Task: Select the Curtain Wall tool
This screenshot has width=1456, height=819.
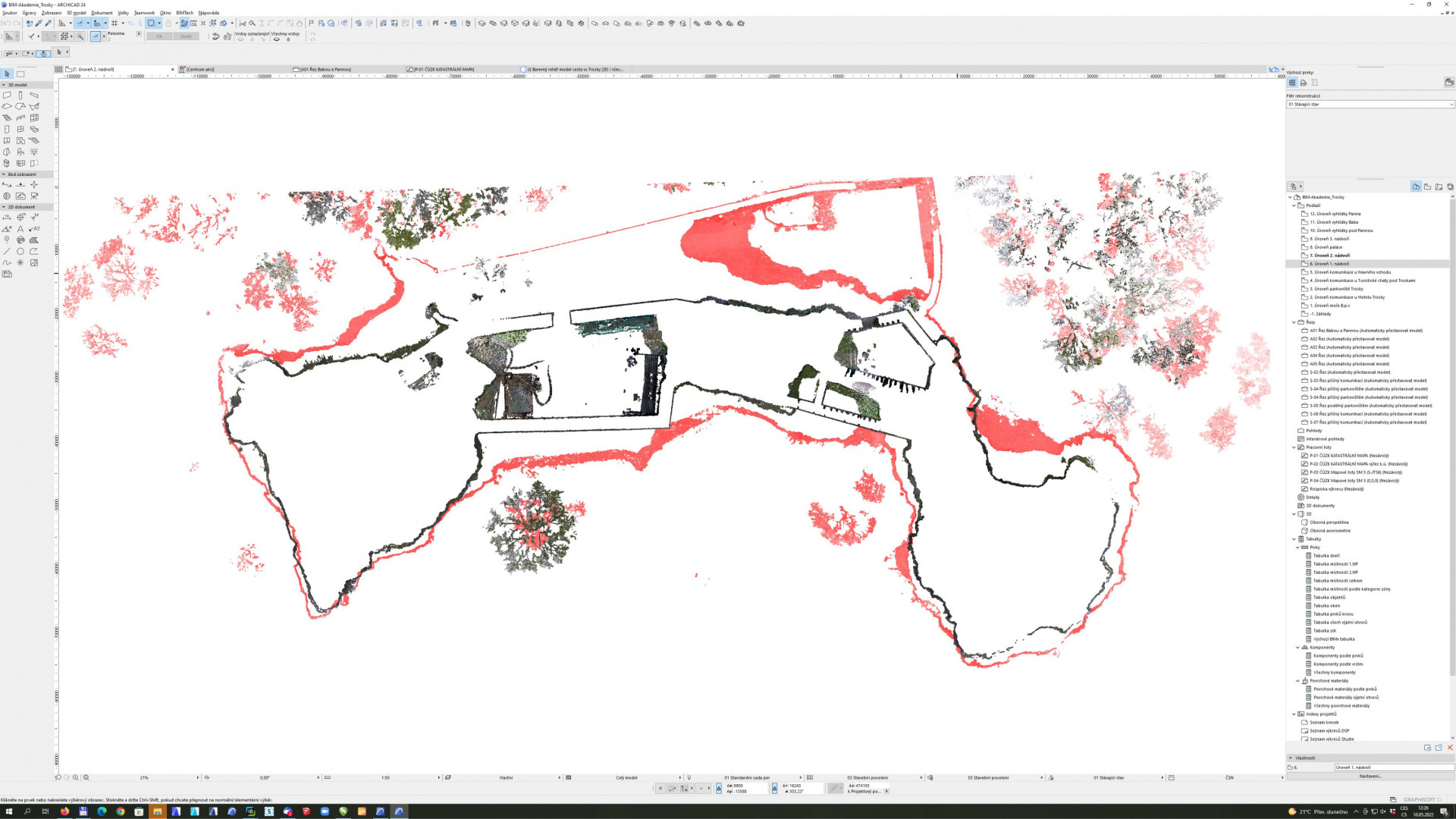Action: (x=34, y=118)
